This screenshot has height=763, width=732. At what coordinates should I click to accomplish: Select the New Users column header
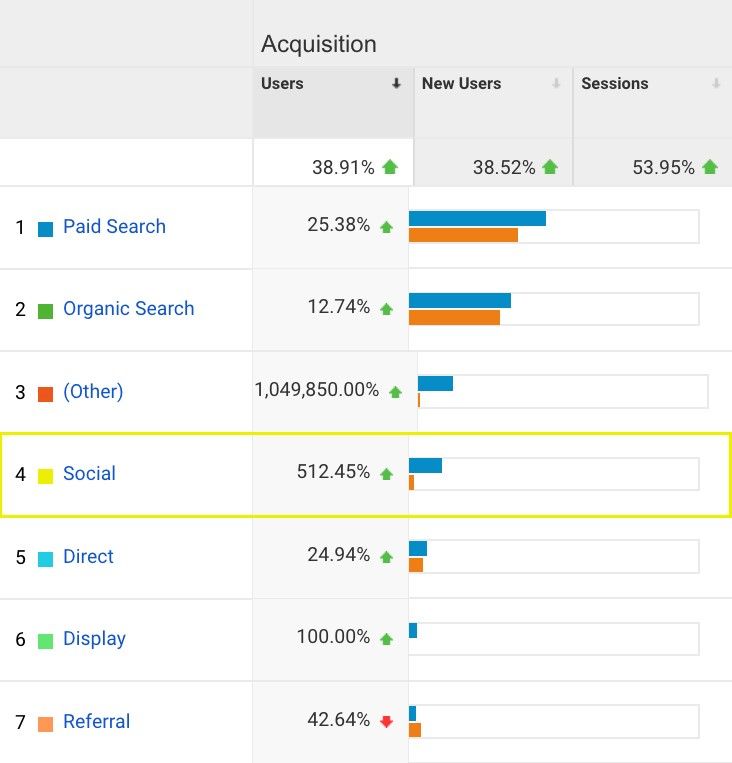click(x=461, y=84)
